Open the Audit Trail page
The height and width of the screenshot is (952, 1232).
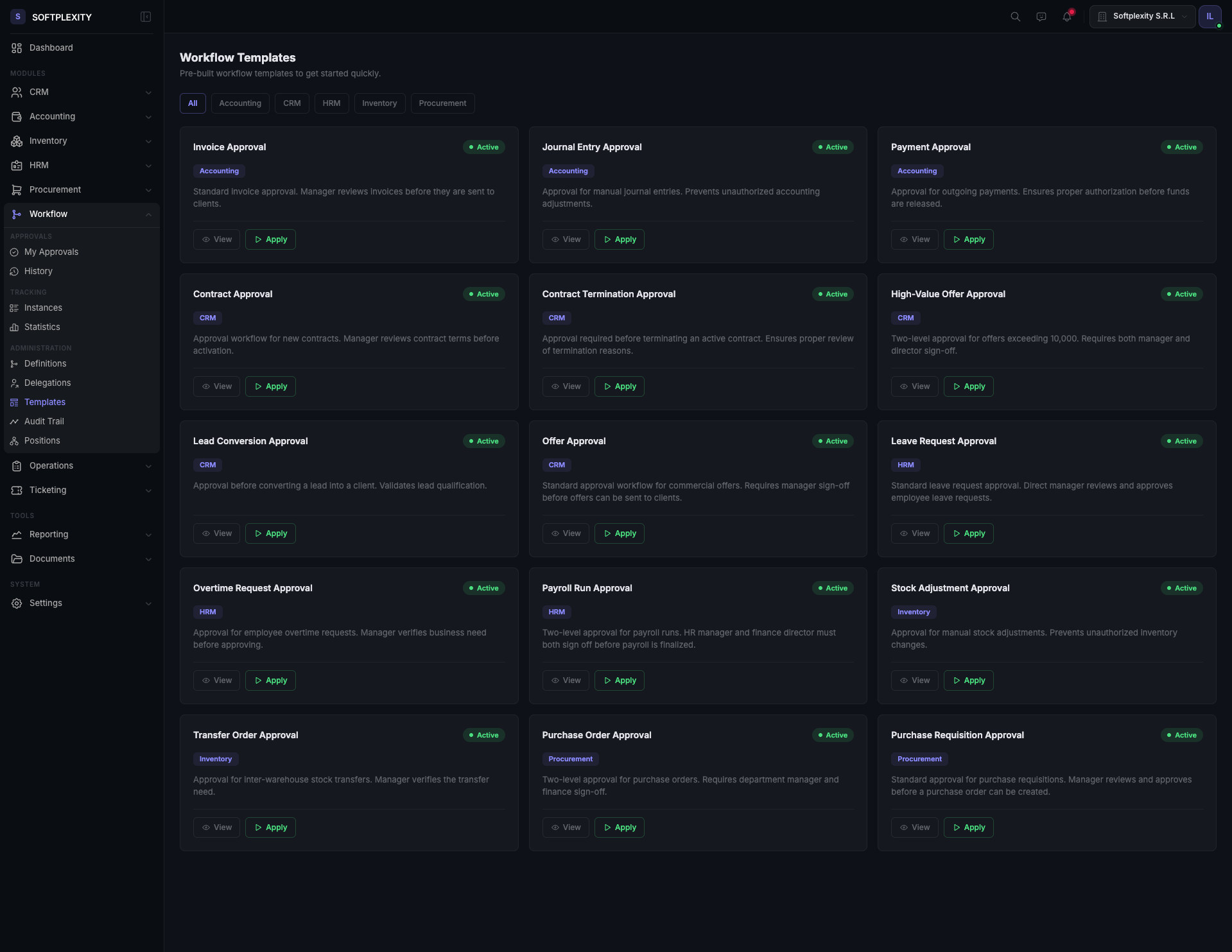click(x=44, y=421)
